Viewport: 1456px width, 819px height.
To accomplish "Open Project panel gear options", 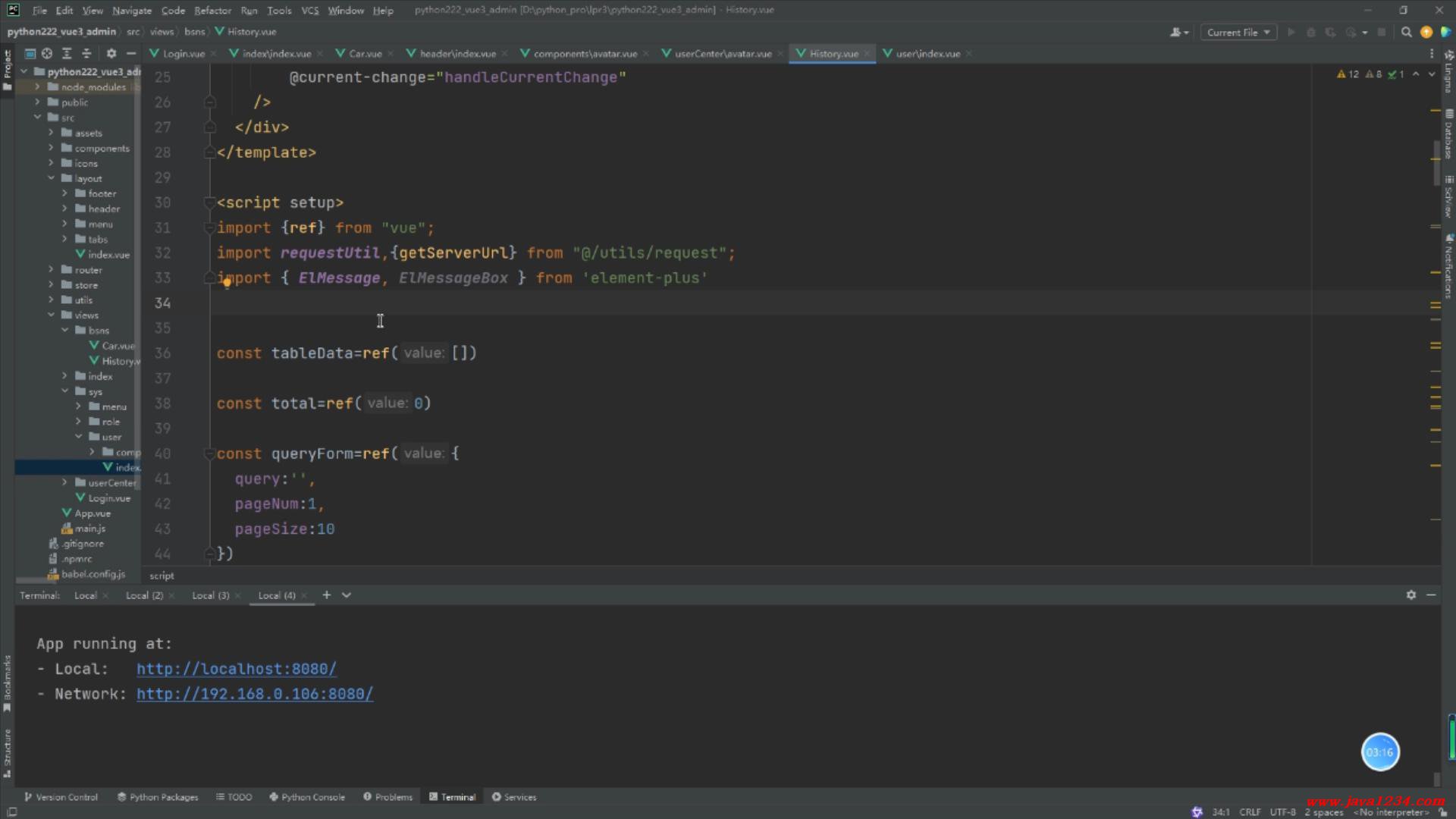I will pyautogui.click(x=111, y=54).
